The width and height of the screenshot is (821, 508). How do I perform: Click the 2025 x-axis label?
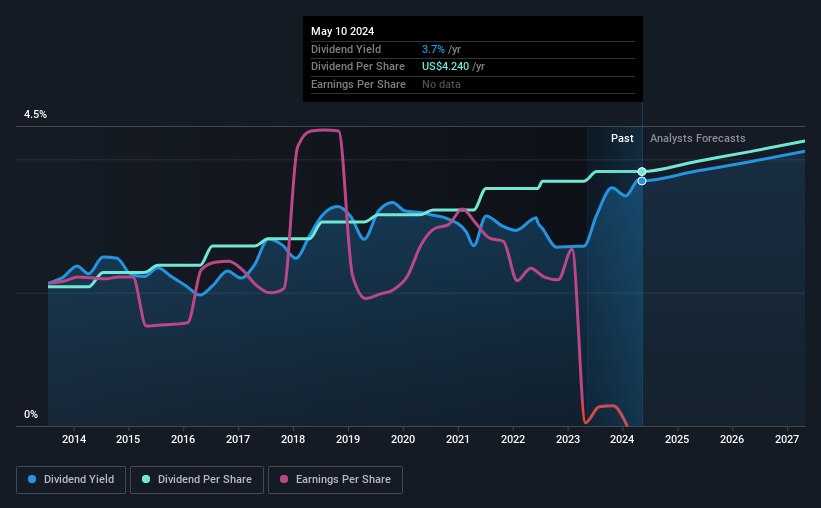[x=677, y=439]
